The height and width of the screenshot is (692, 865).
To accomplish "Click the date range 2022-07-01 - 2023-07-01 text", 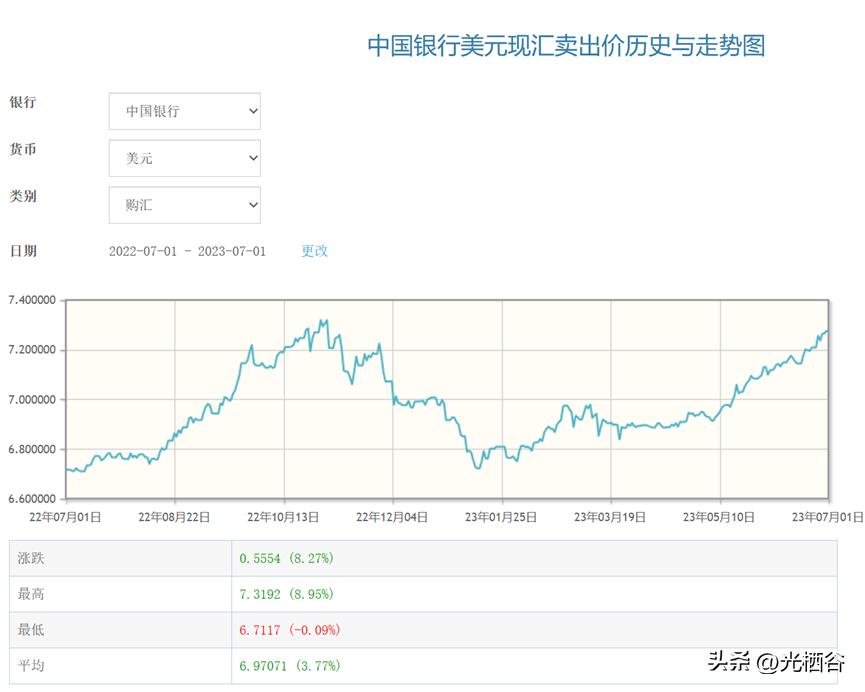I will point(187,251).
